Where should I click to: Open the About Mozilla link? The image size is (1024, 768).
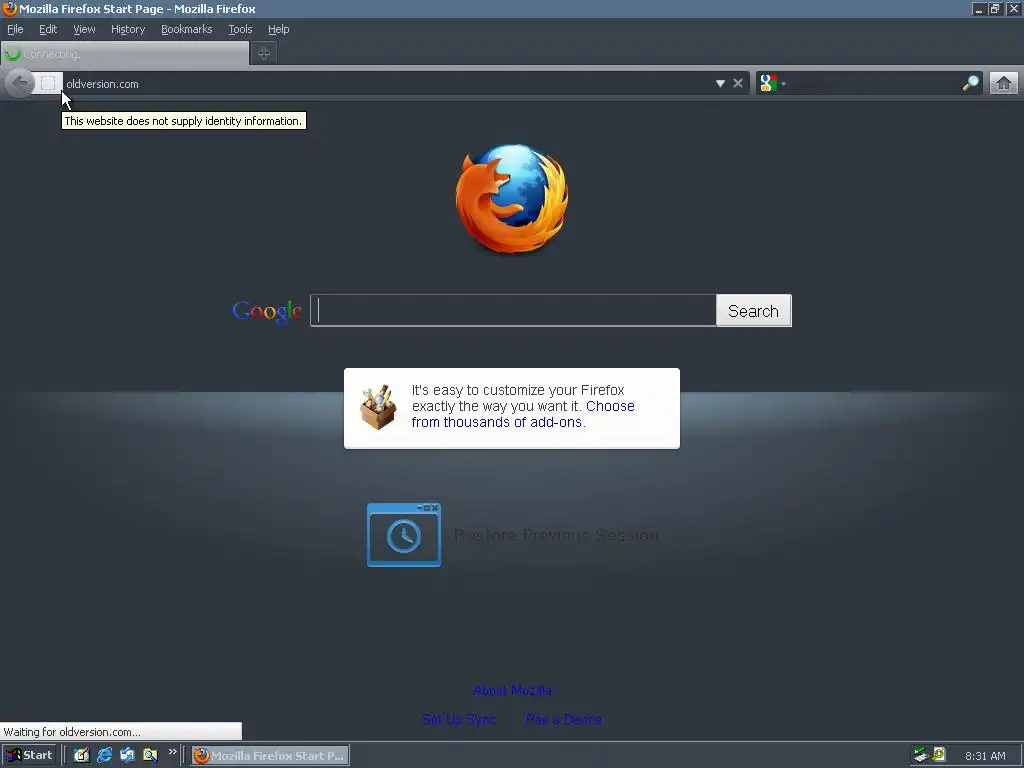pos(512,690)
